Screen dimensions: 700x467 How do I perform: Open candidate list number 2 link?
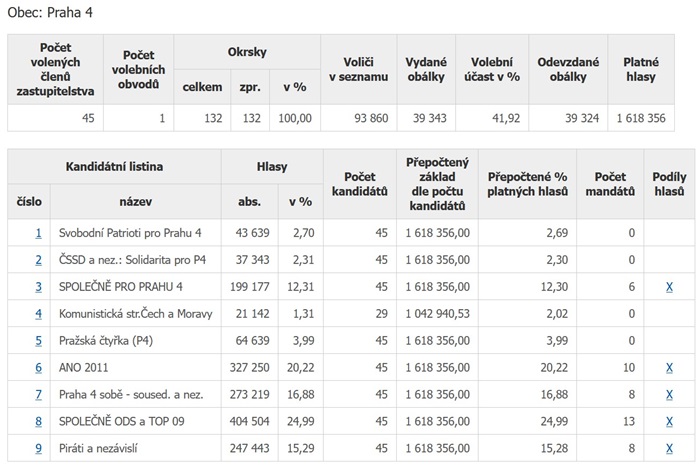38,260
